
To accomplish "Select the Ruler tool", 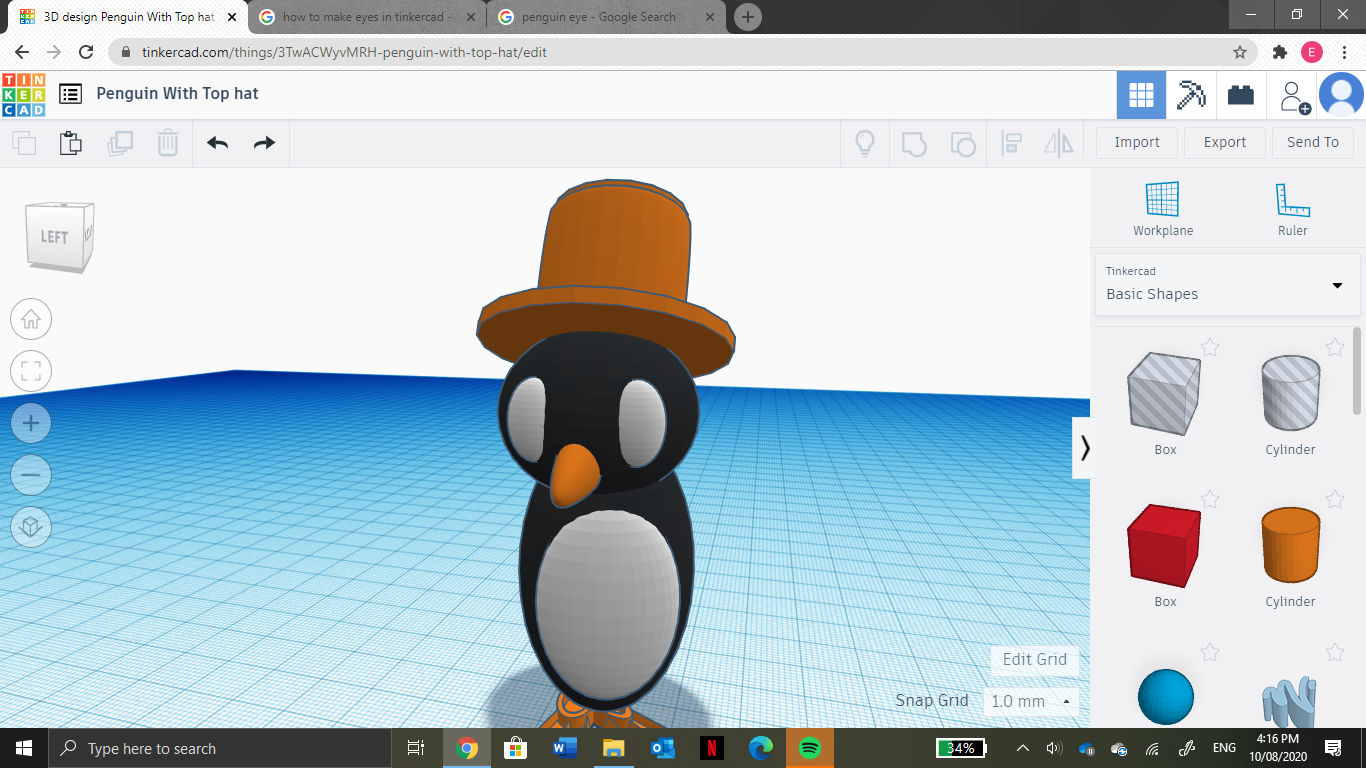I will pyautogui.click(x=1292, y=209).
